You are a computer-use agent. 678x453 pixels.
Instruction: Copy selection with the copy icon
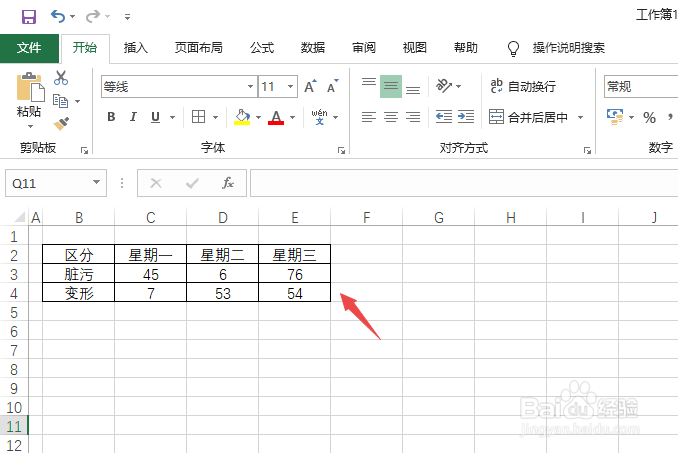(60, 101)
